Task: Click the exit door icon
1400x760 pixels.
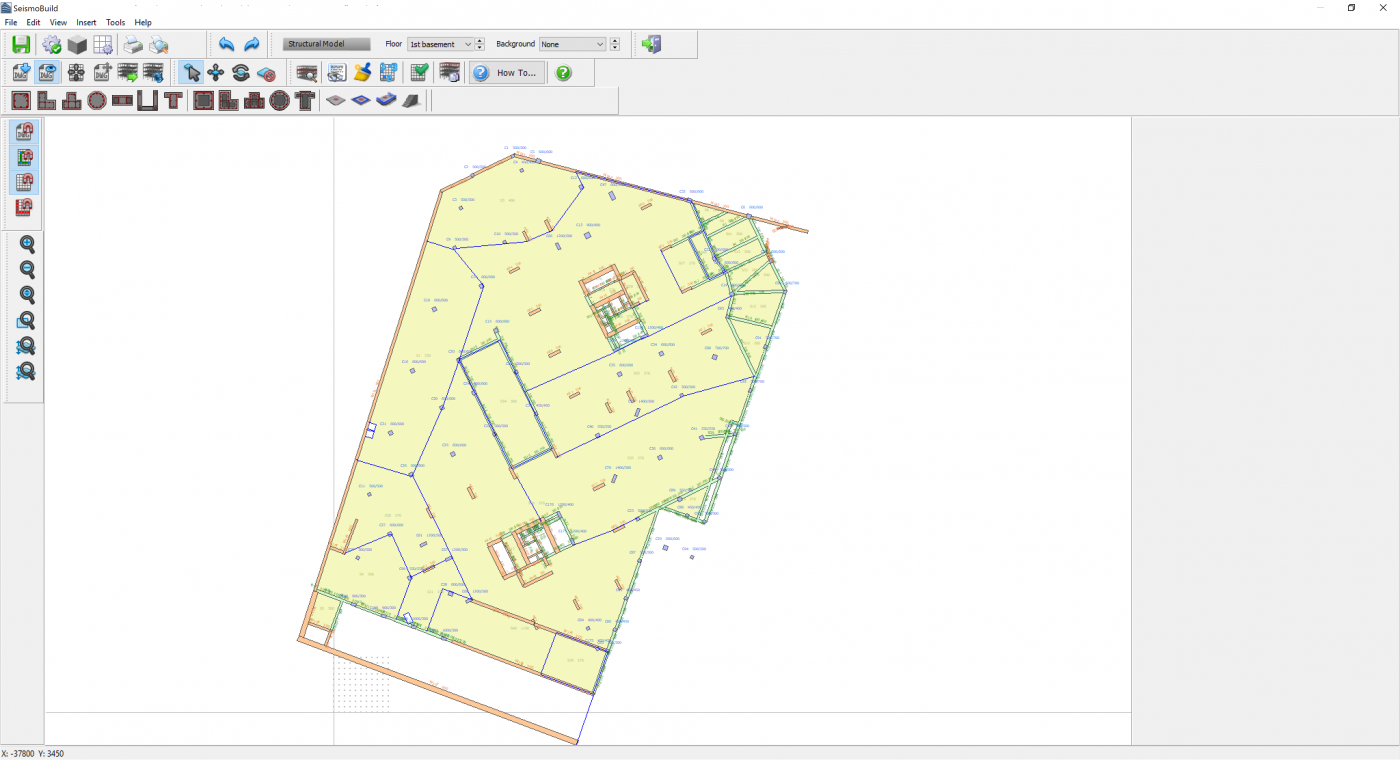Action: (x=651, y=44)
